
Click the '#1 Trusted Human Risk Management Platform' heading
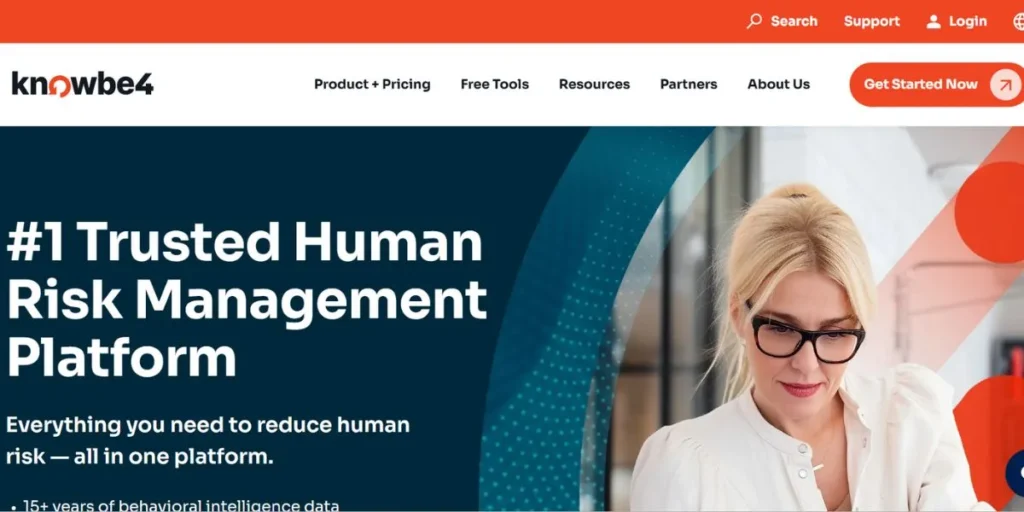click(x=247, y=299)
